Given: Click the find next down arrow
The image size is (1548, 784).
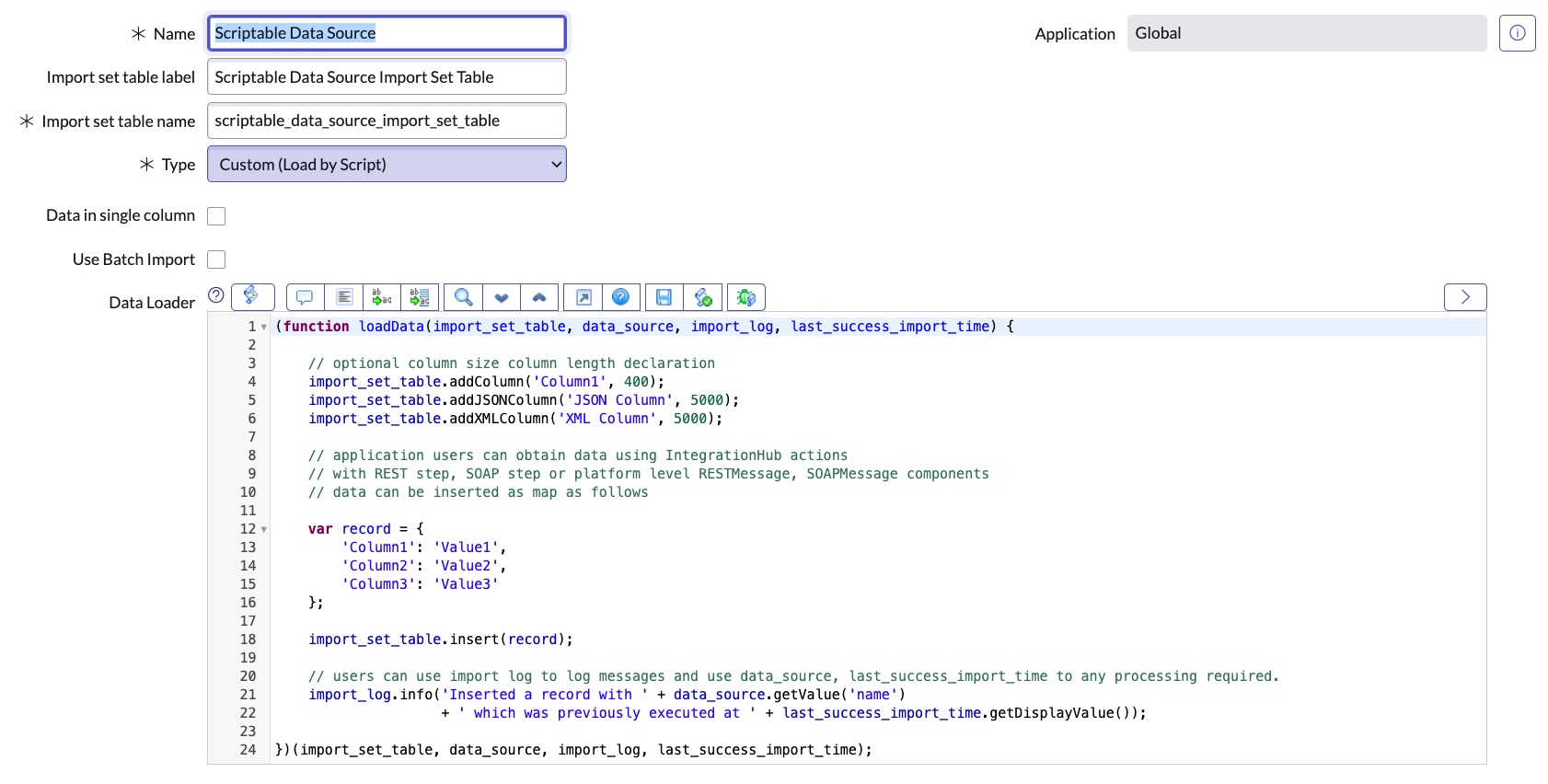Looking at the screenshot, I should (502, 297).
